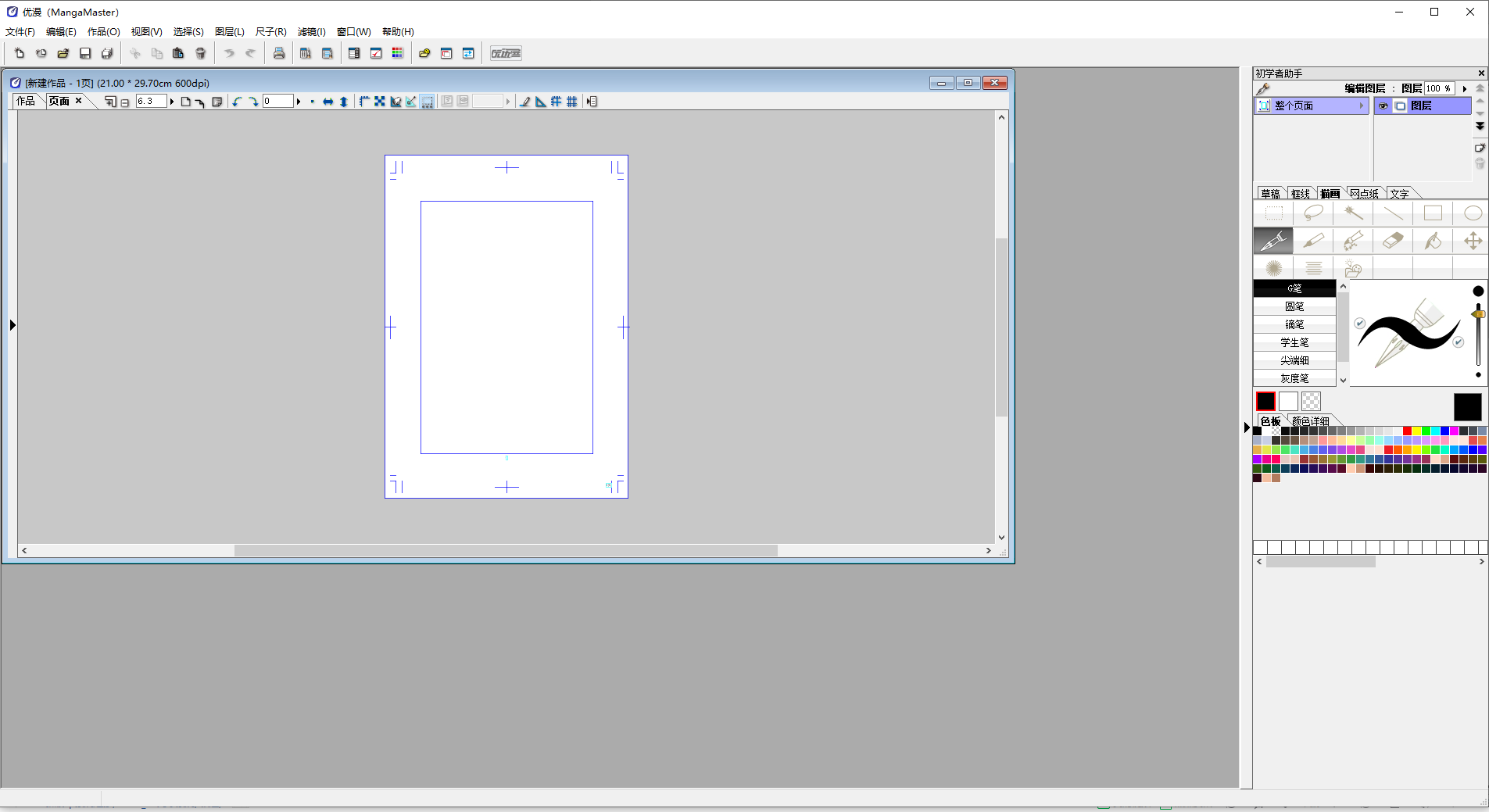1489x812 pixels.
Task: Click the brush size slider handle
Action: click(x=1478, y=314)
